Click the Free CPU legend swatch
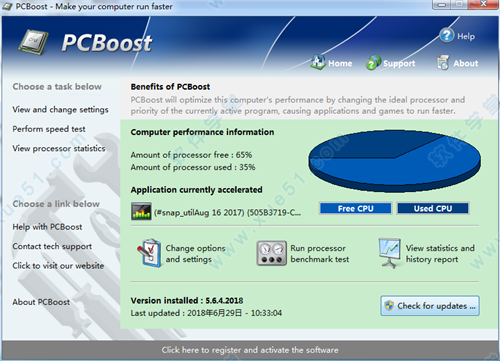Image resolution: width=500 pixels, height=361 pixels. tap(355, 209)
